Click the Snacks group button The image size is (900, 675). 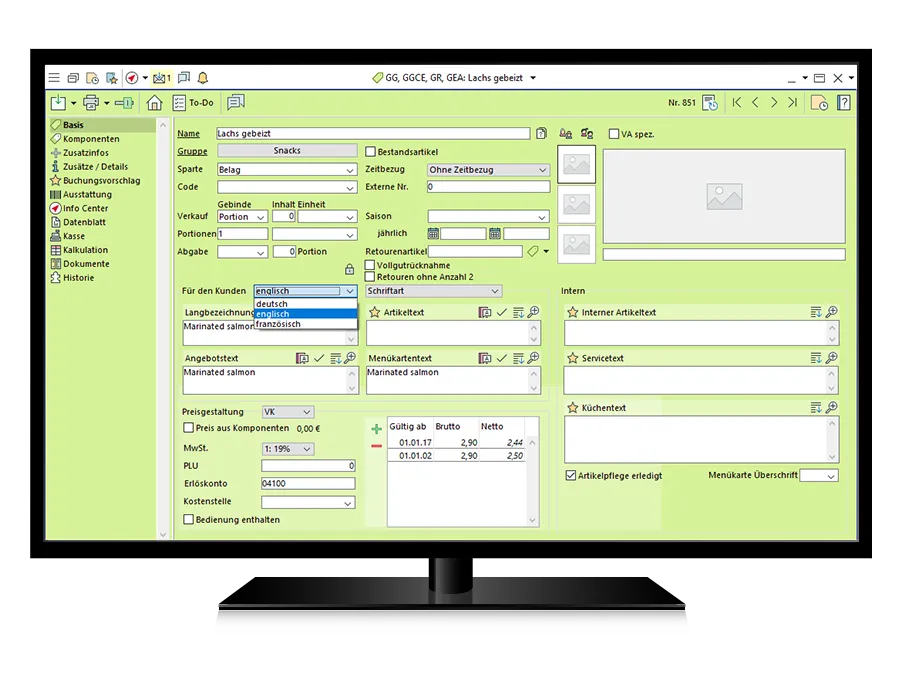pos(286,151)
